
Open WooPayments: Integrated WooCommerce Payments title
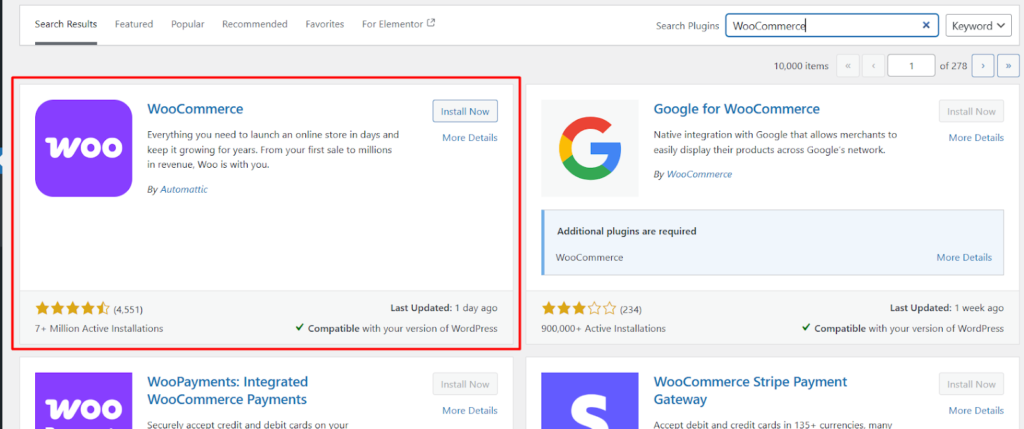[x=228, y=390]
